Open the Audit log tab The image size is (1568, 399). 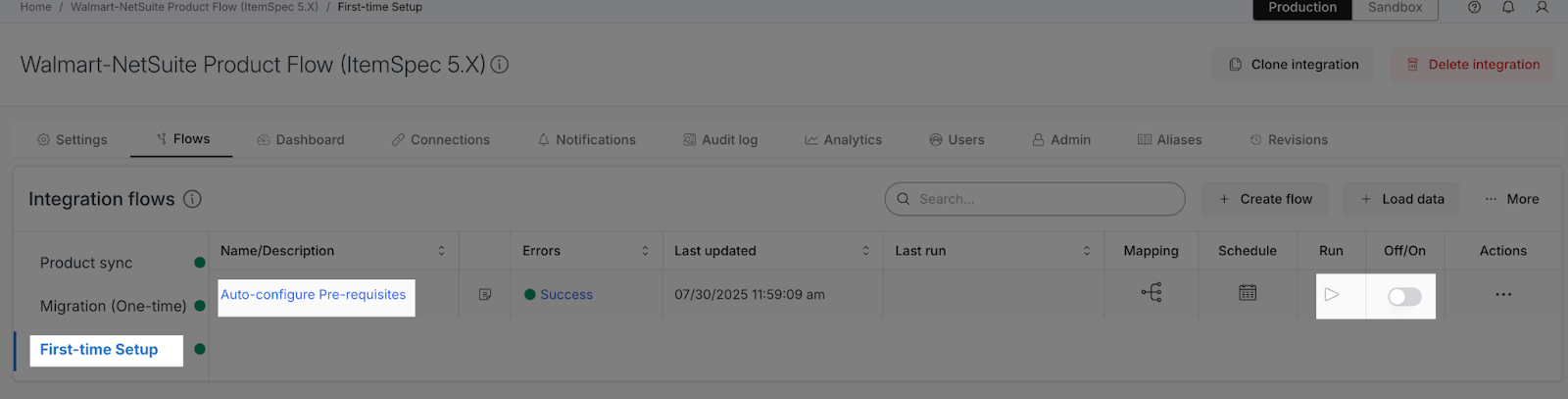pyautogui.click(x=720, y=140)
